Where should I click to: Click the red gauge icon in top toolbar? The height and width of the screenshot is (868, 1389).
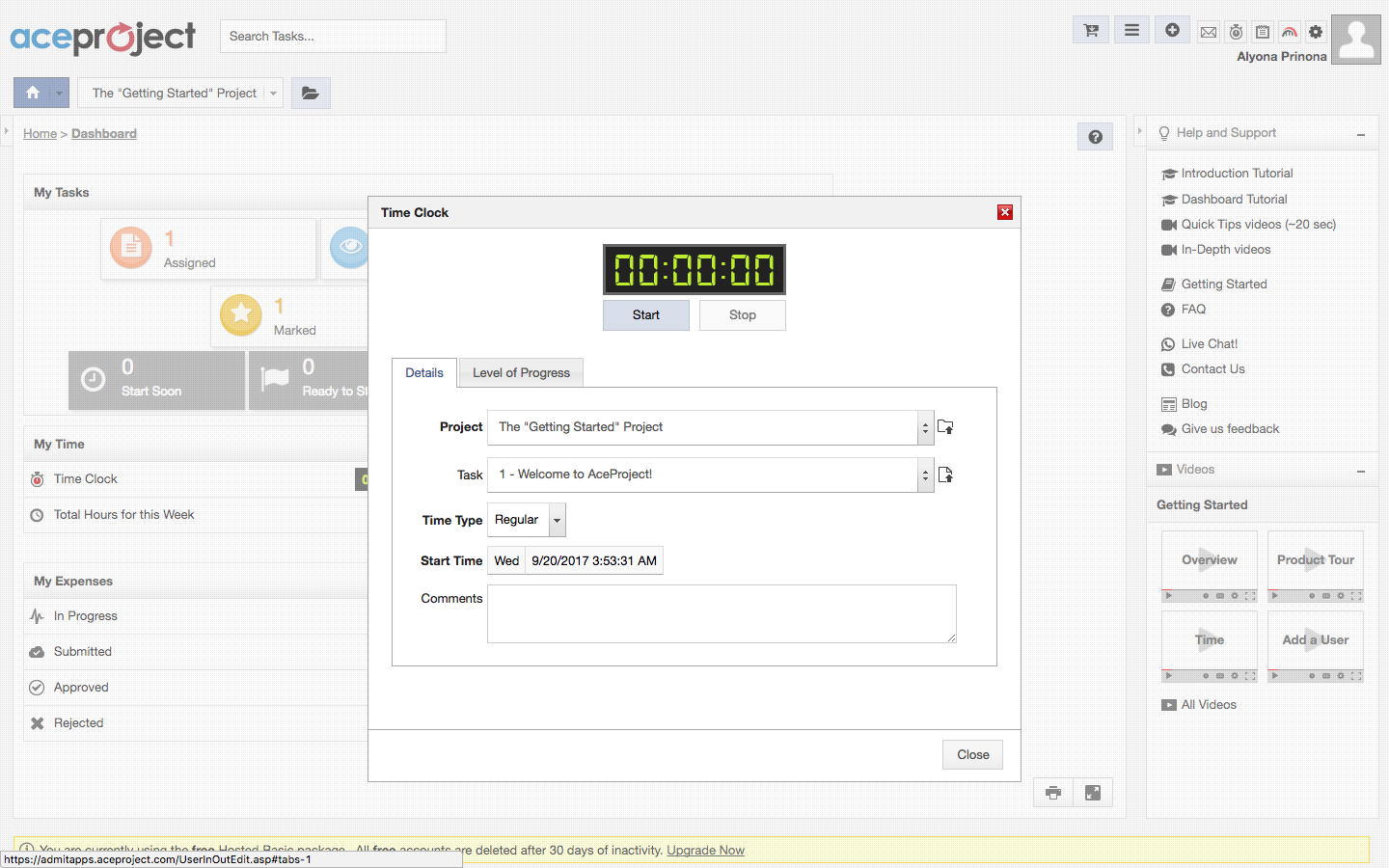(x=1290, y=32)
